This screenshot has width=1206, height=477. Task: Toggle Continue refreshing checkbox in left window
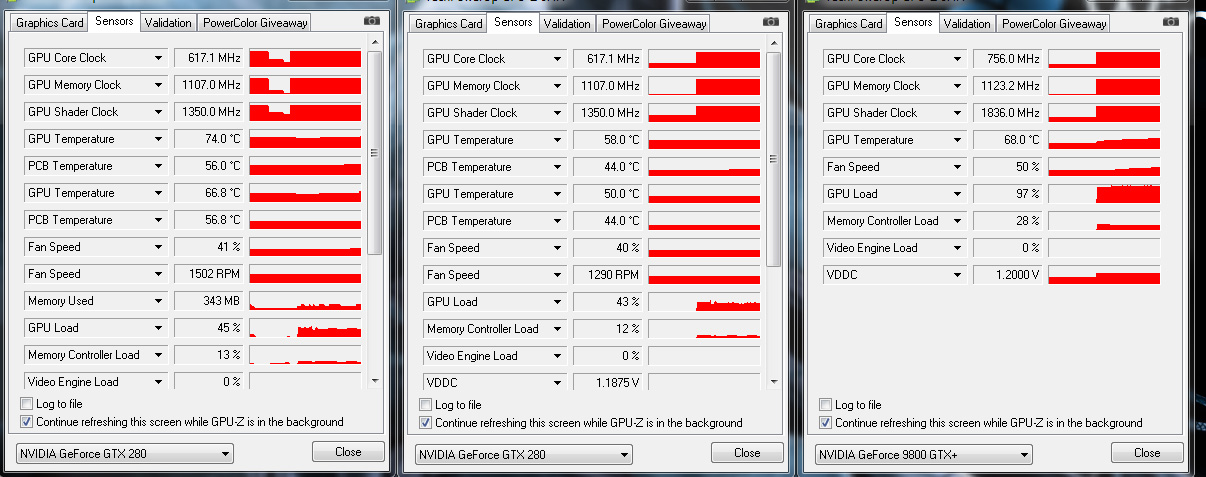coord(26,422)
